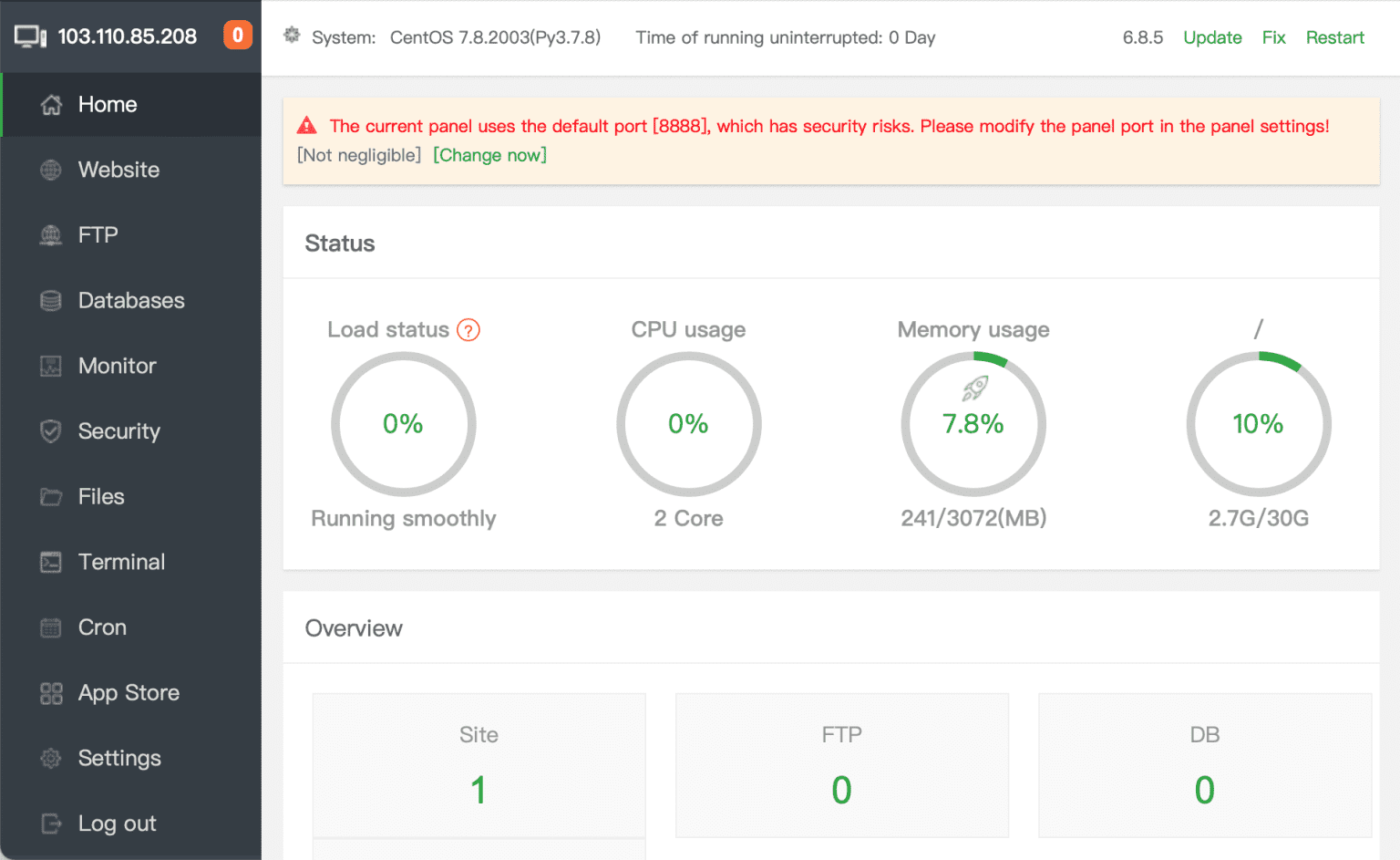This screenshot has height=860, width=1400.
Task: Click the Security shield icon
Action: 51,431
